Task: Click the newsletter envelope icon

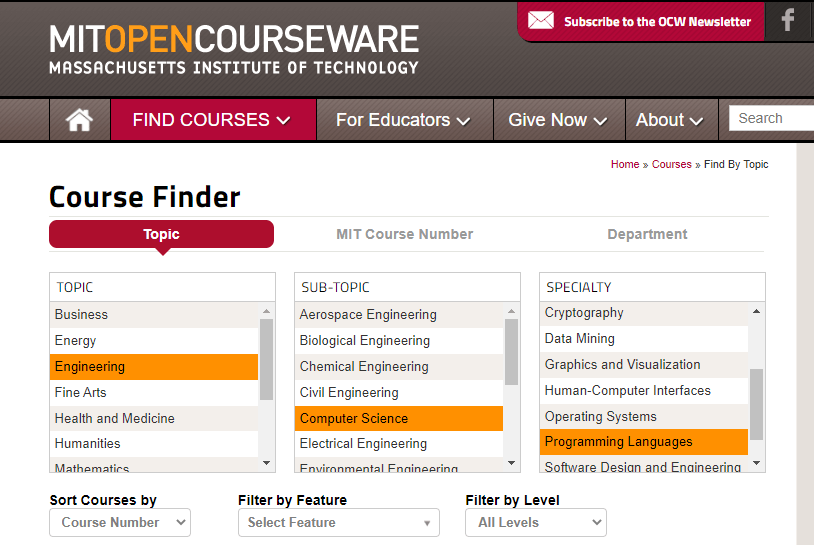Action: pos(540,21)
